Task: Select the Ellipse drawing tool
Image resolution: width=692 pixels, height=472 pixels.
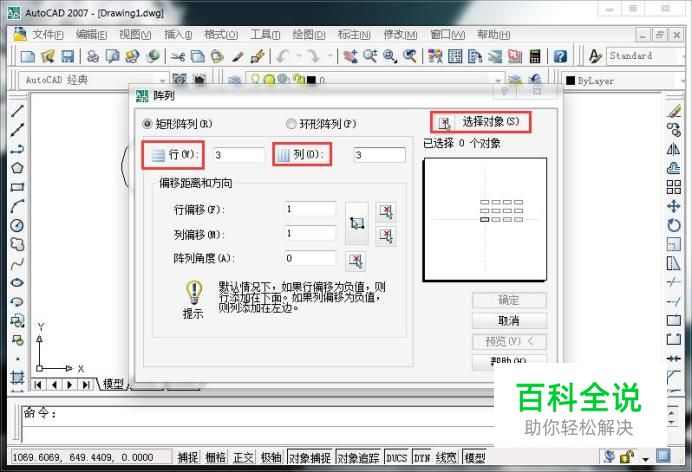Action: click(x=17, y=283)
